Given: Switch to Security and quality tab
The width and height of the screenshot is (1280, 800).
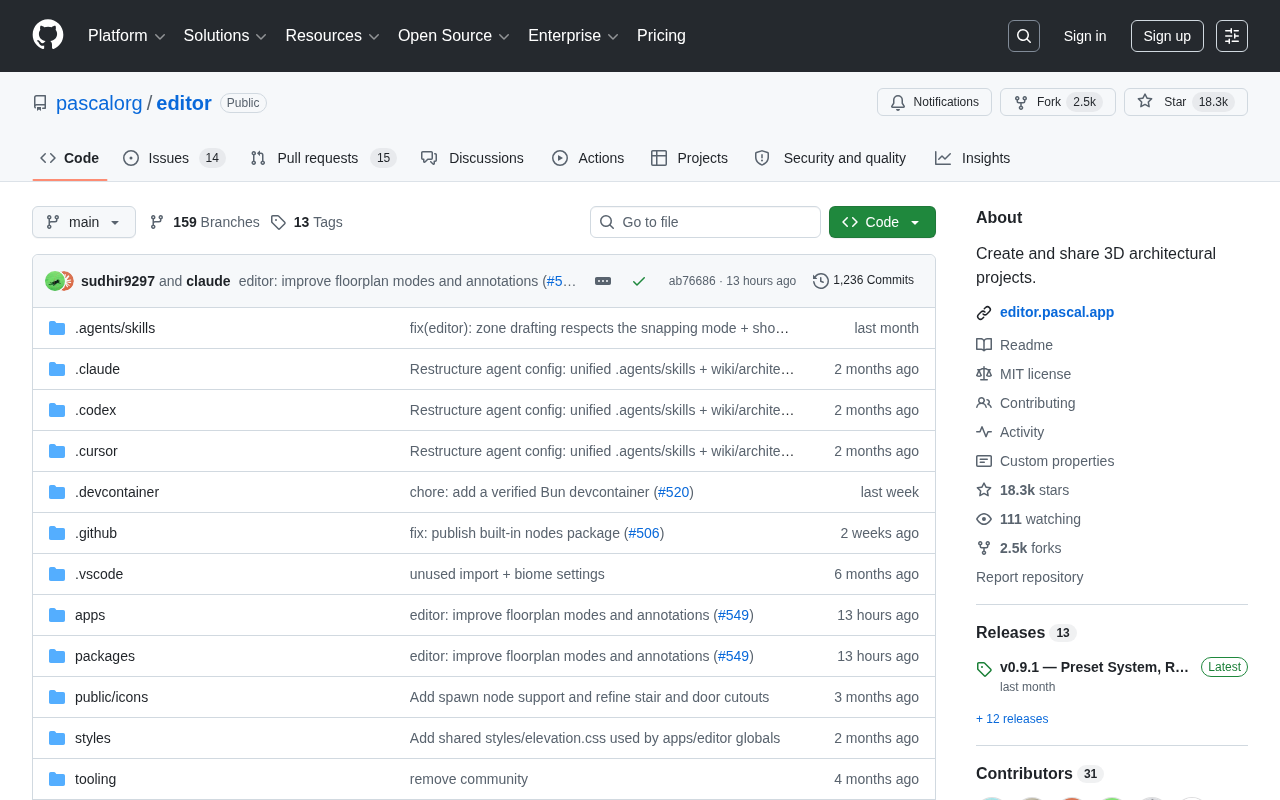Looking at the screenshot, I should (830, 158).
